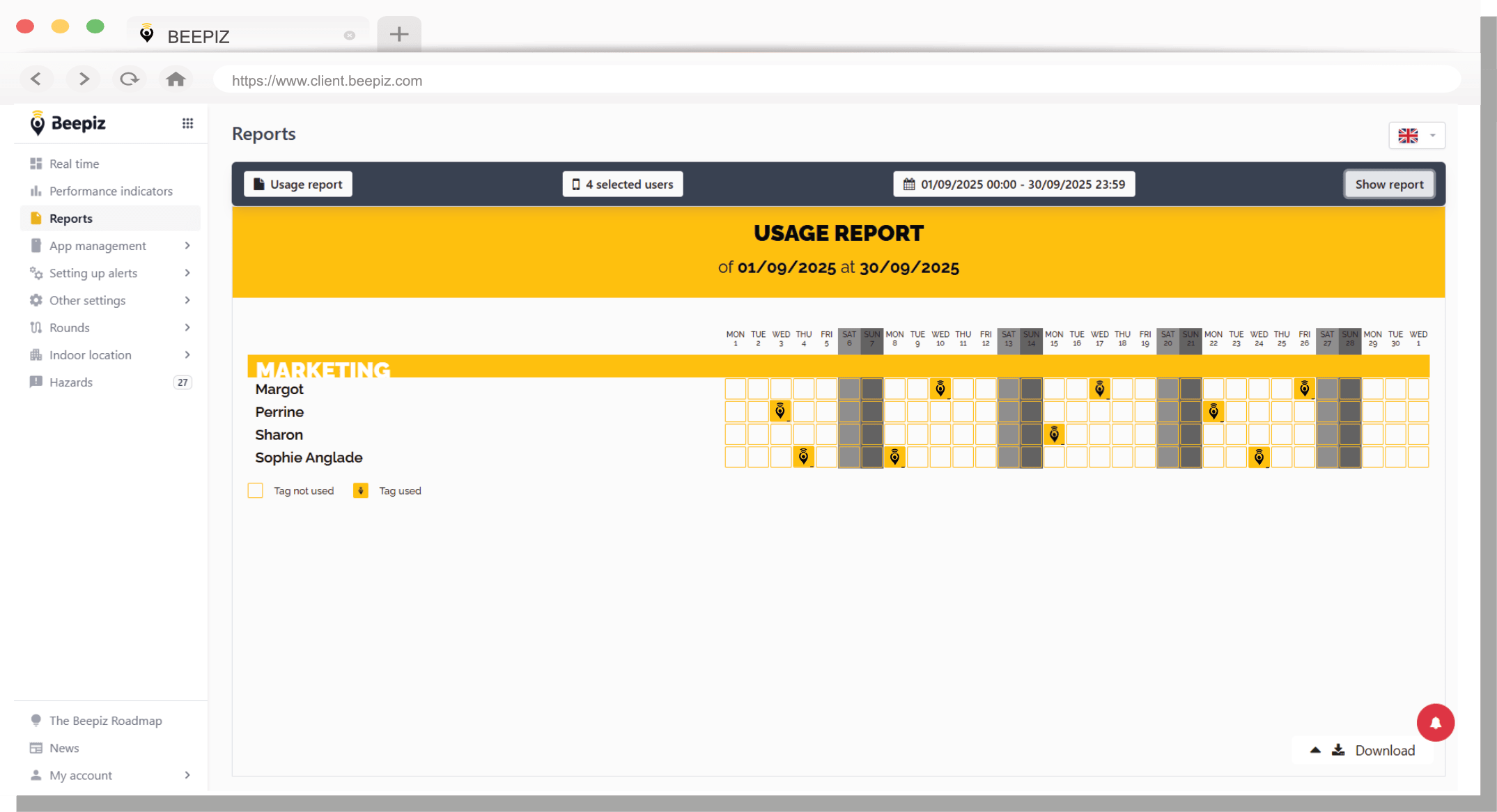The height and width of the screenshot is (812, 1497).
Task: Select Reports in the sidebar menu
Action: click(70, 218)
